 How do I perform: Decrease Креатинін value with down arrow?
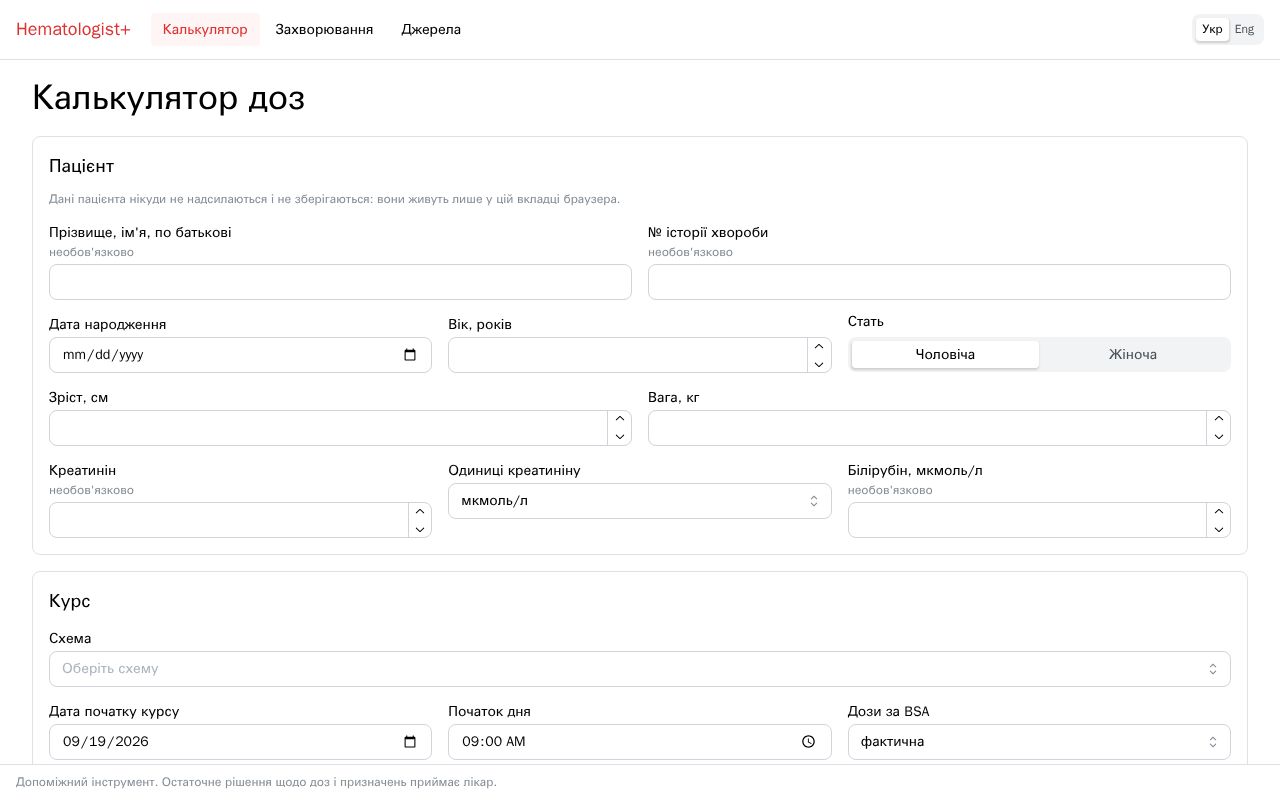pyautogui.click(x=420, y=529)
